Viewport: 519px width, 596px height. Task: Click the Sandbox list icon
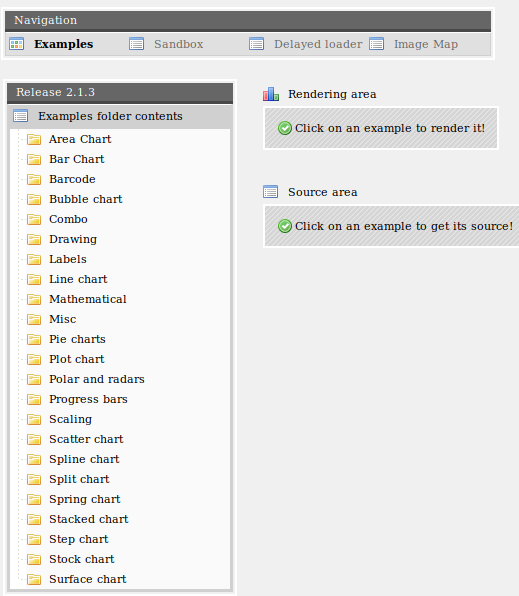click(x=136, y=44)
